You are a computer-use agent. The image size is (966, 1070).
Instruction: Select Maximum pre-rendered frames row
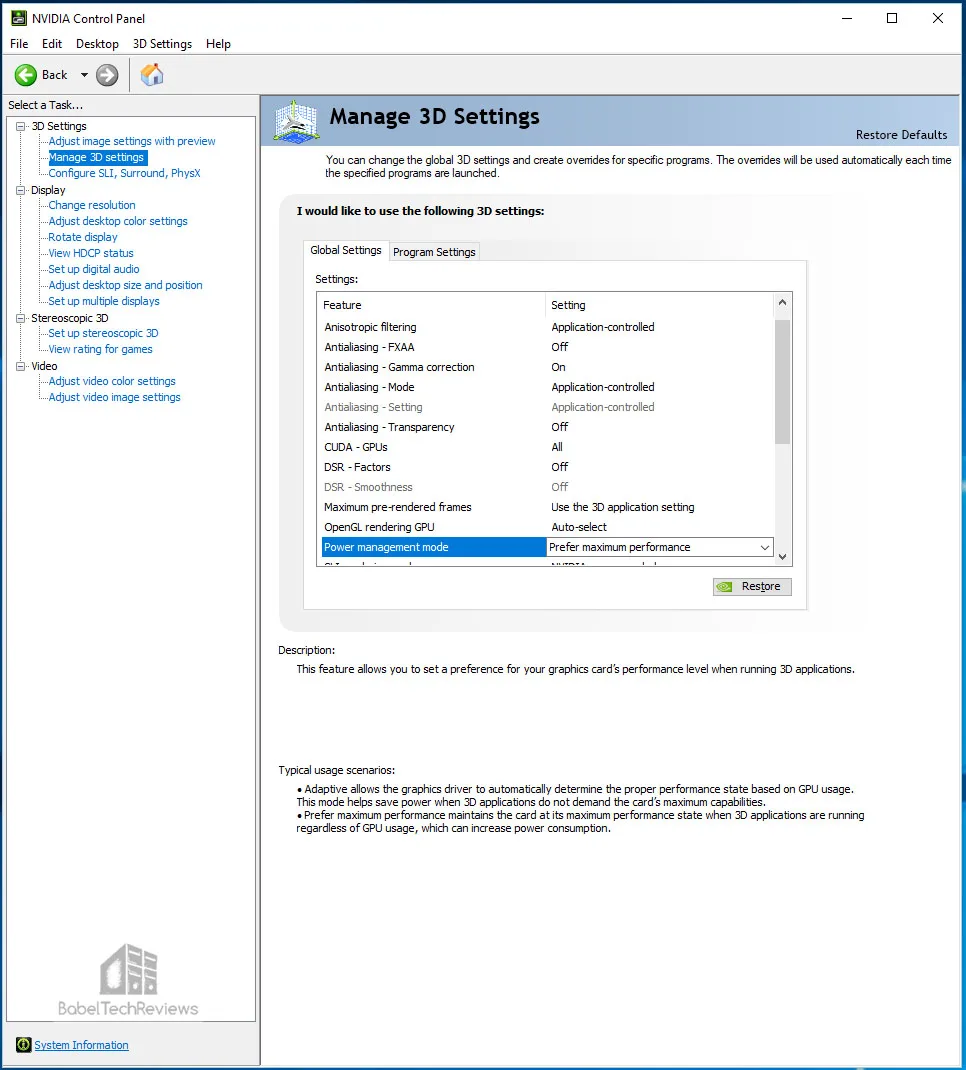point(546,507)
